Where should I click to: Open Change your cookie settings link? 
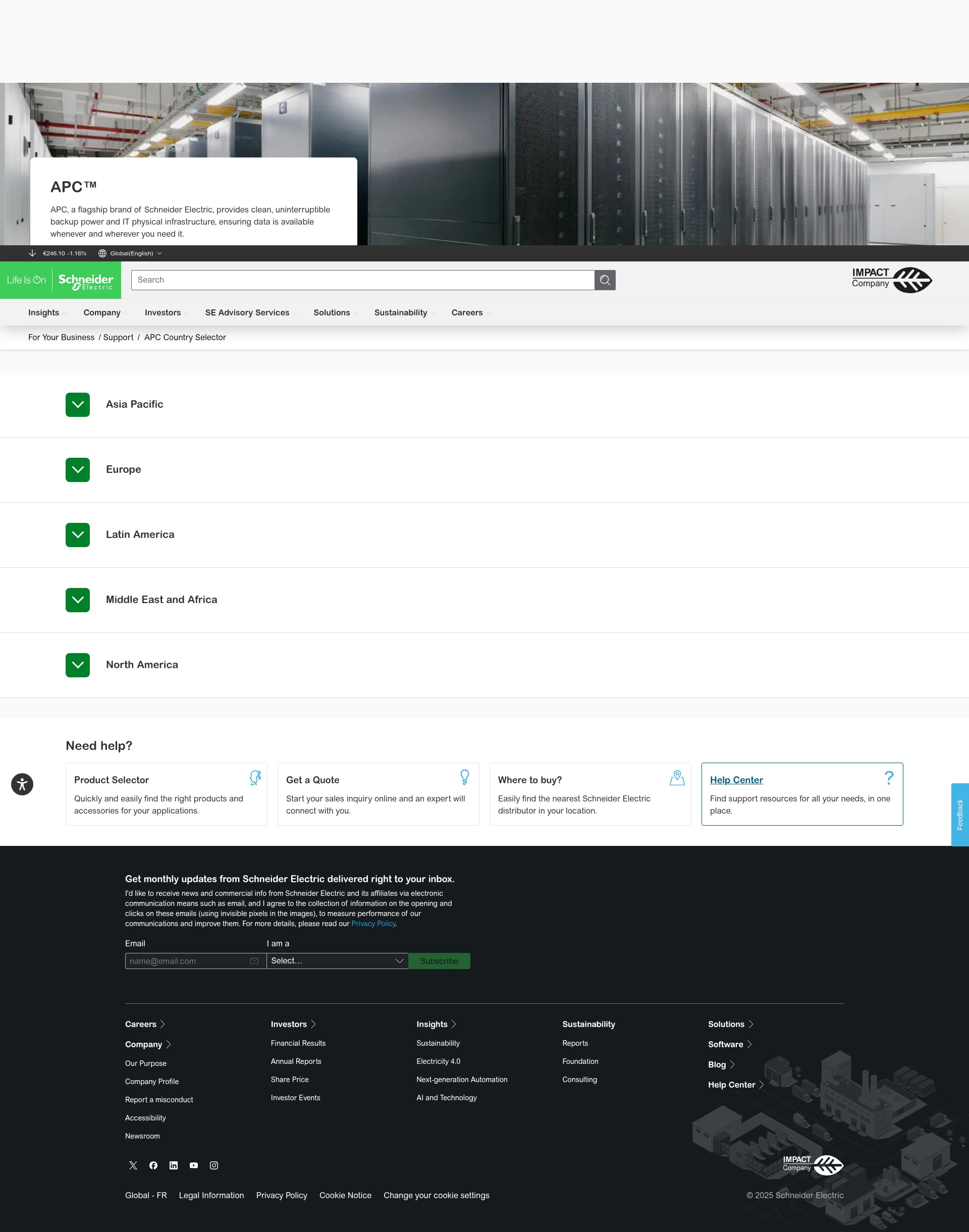click(x=436, y=1195)
